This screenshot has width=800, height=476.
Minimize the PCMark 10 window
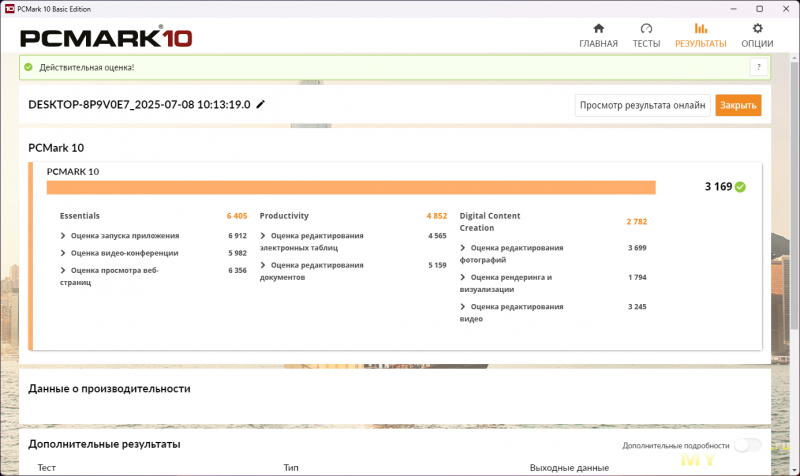(734, 9)
